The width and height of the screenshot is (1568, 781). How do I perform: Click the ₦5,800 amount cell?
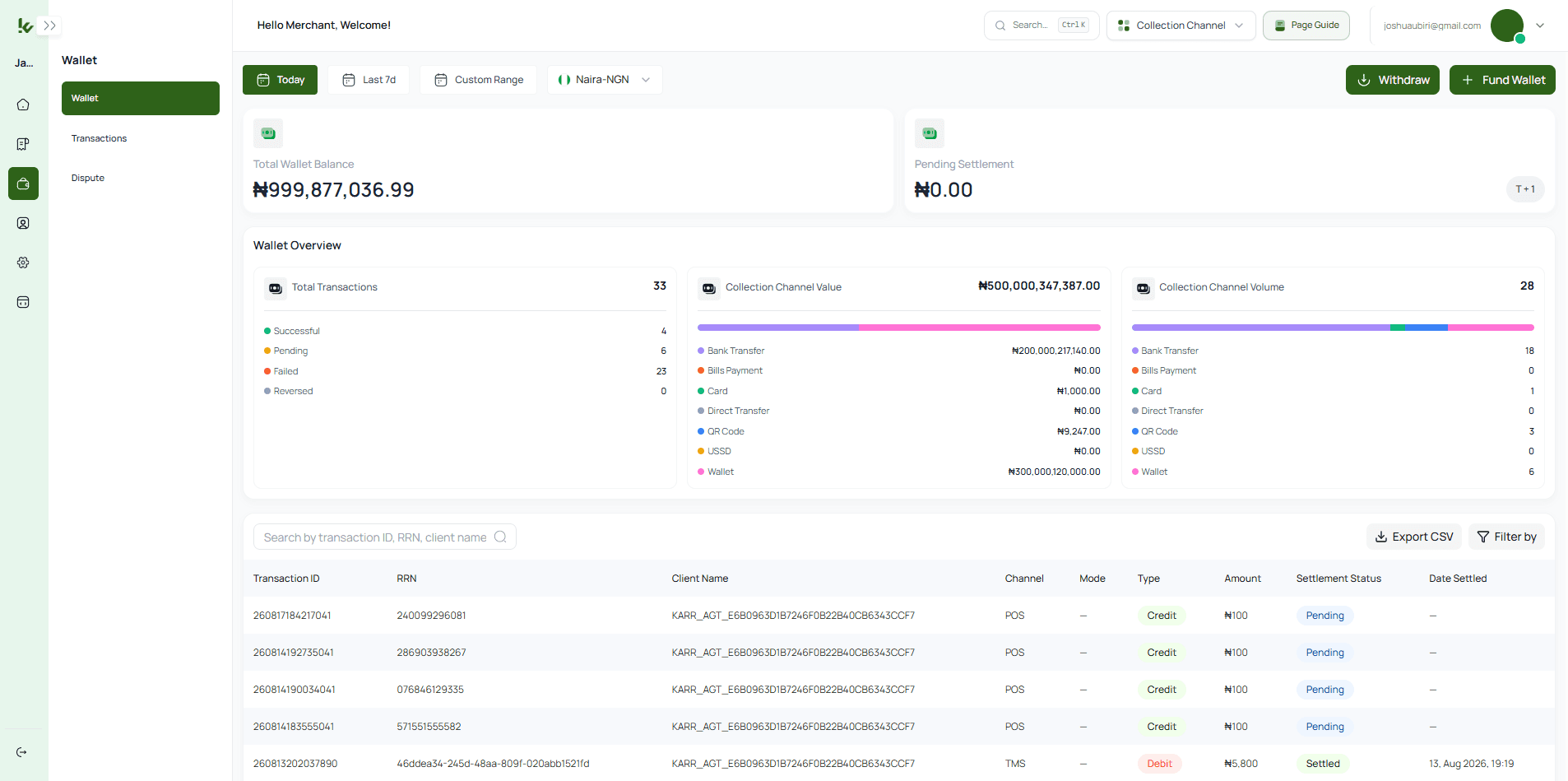click(x=1241, y=764)
